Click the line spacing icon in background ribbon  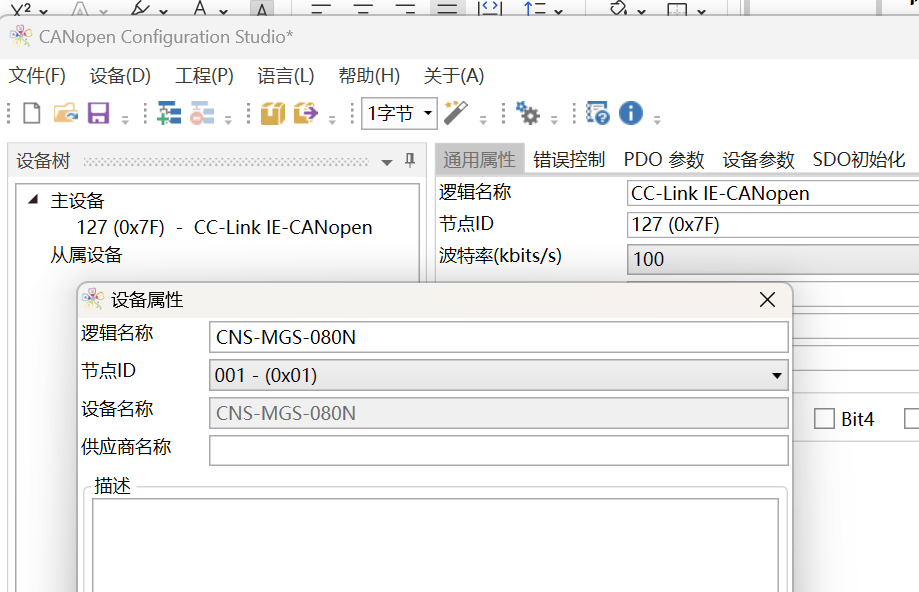point(535,8)
